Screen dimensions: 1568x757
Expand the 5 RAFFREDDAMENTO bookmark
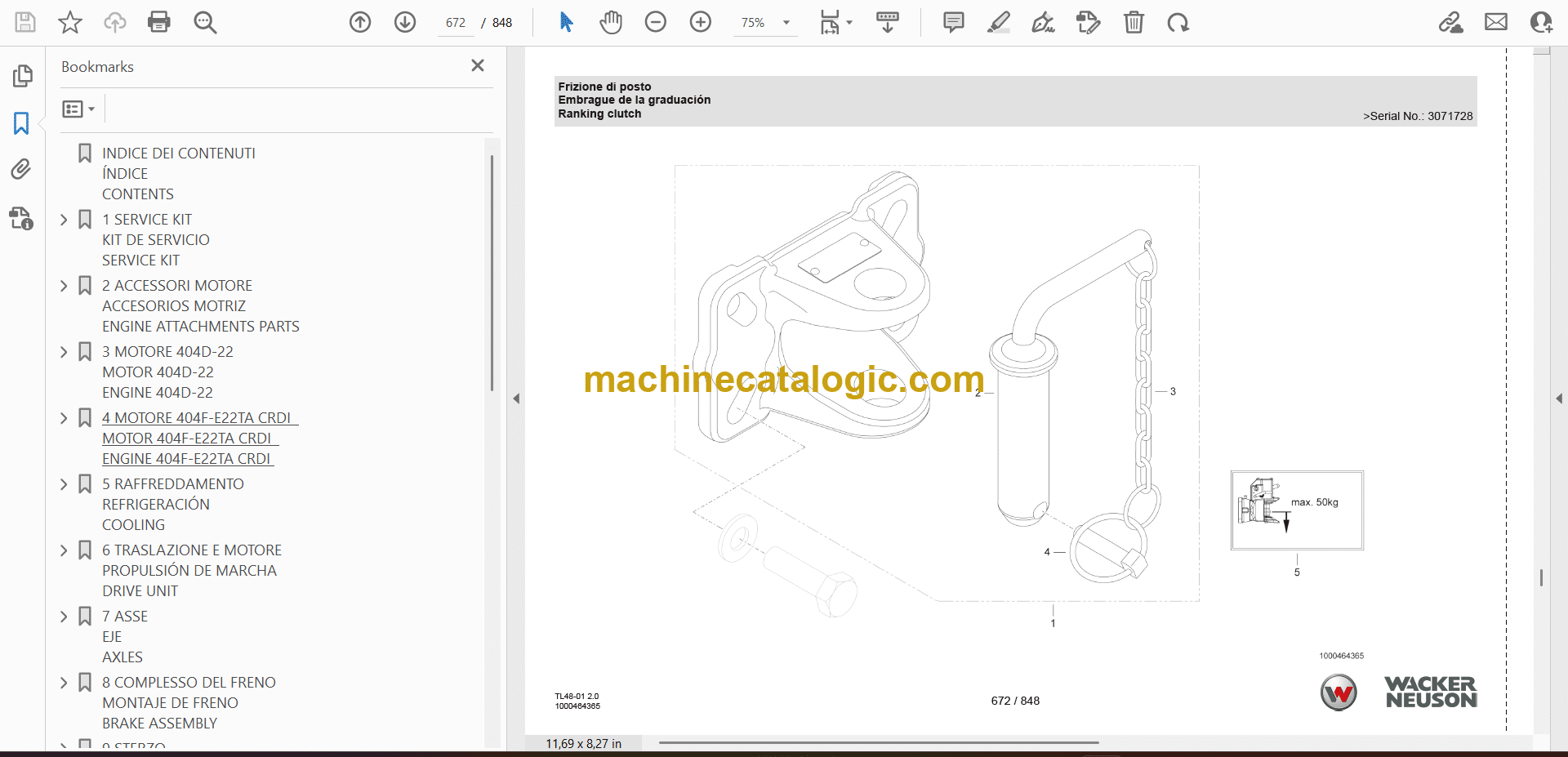click(x=65, y=484)
